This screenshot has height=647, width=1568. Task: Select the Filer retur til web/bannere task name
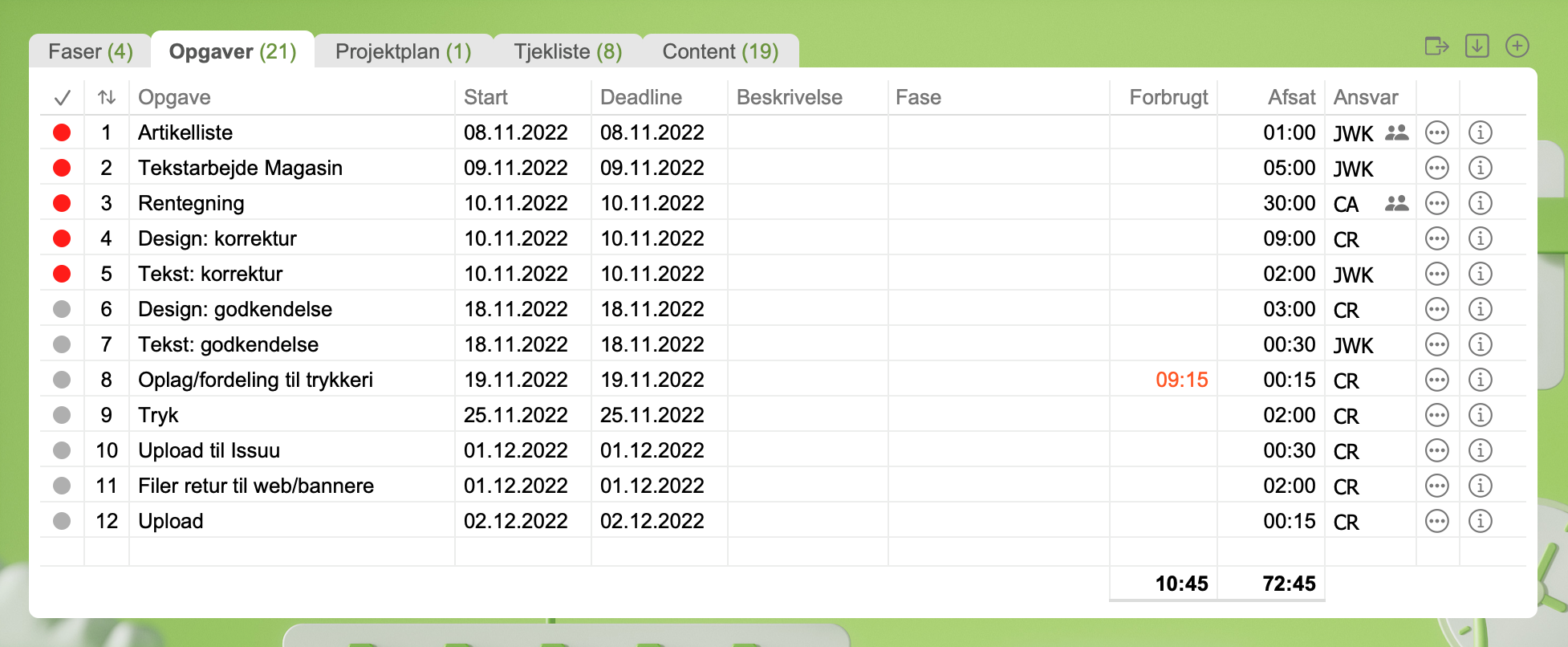coord(256,486)
